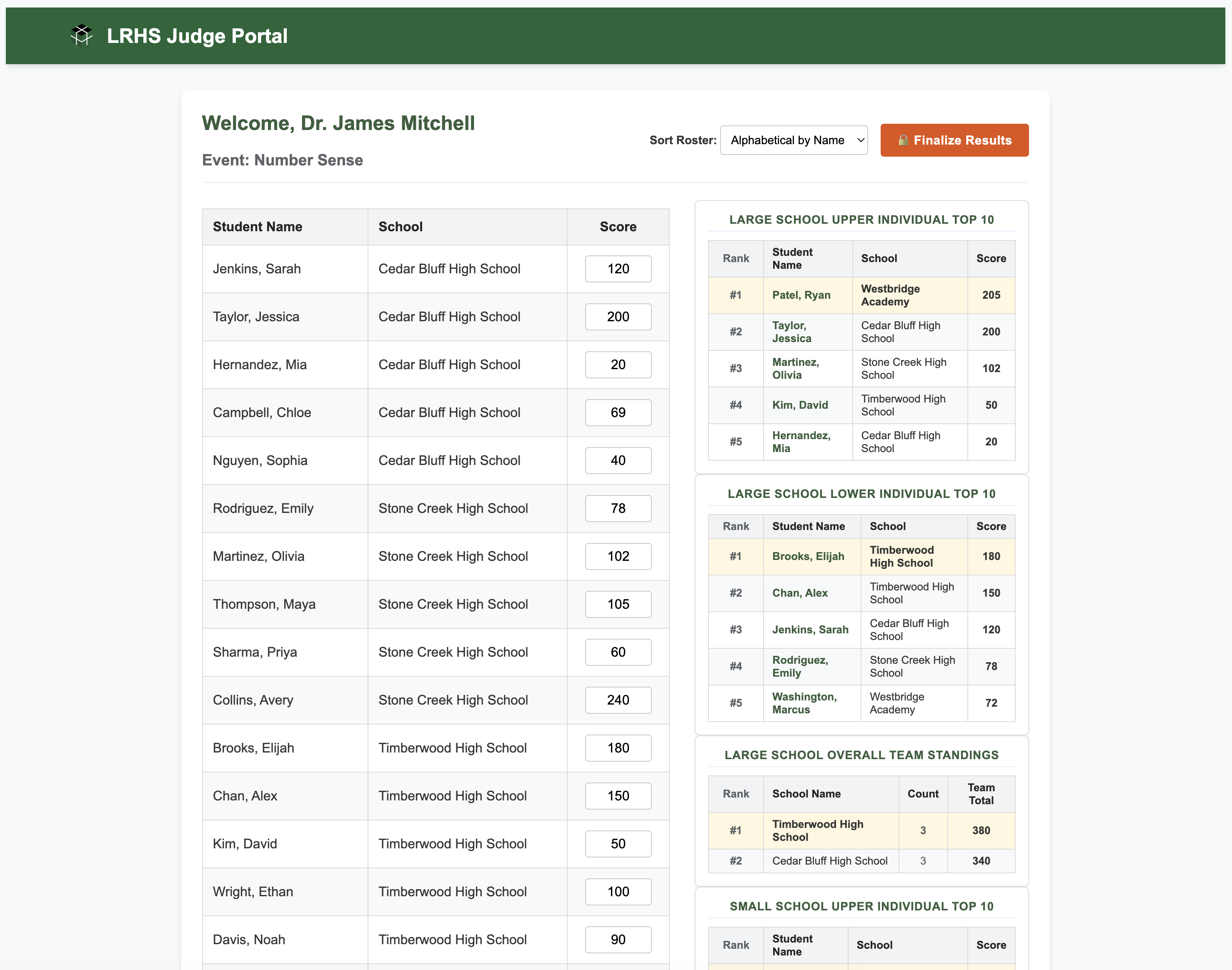Click Westbridge Academy beside Washington, Marcus
The image size is (1232, 970).
coord(896,702)
